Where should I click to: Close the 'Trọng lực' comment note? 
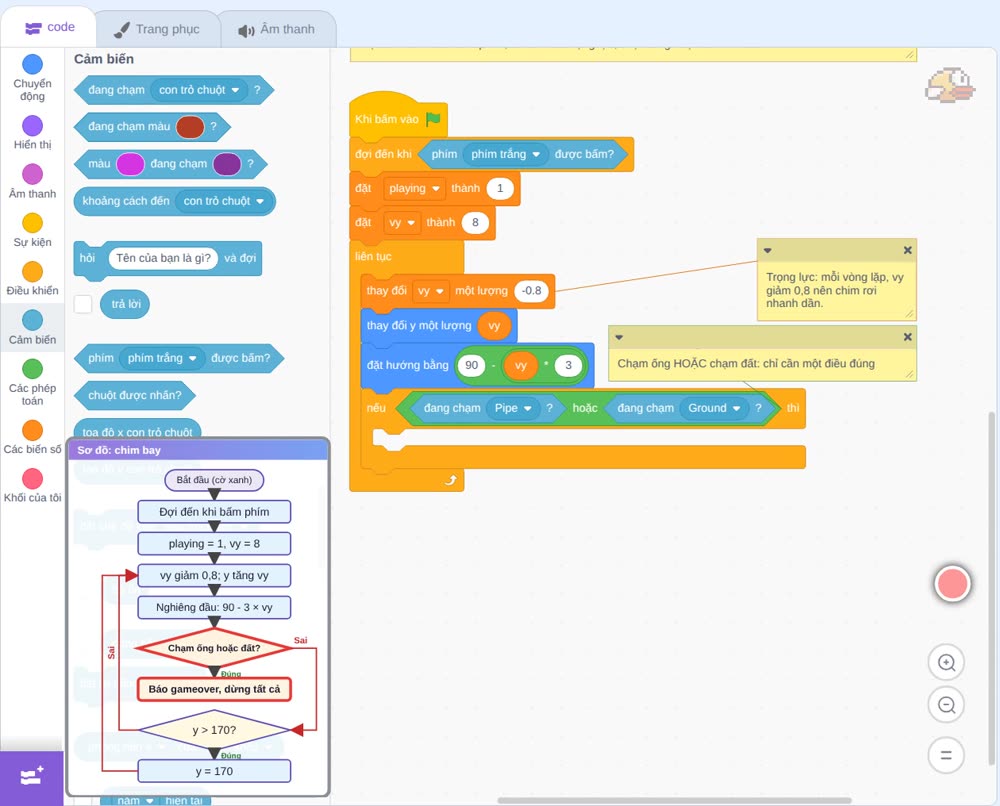[908, 251]
